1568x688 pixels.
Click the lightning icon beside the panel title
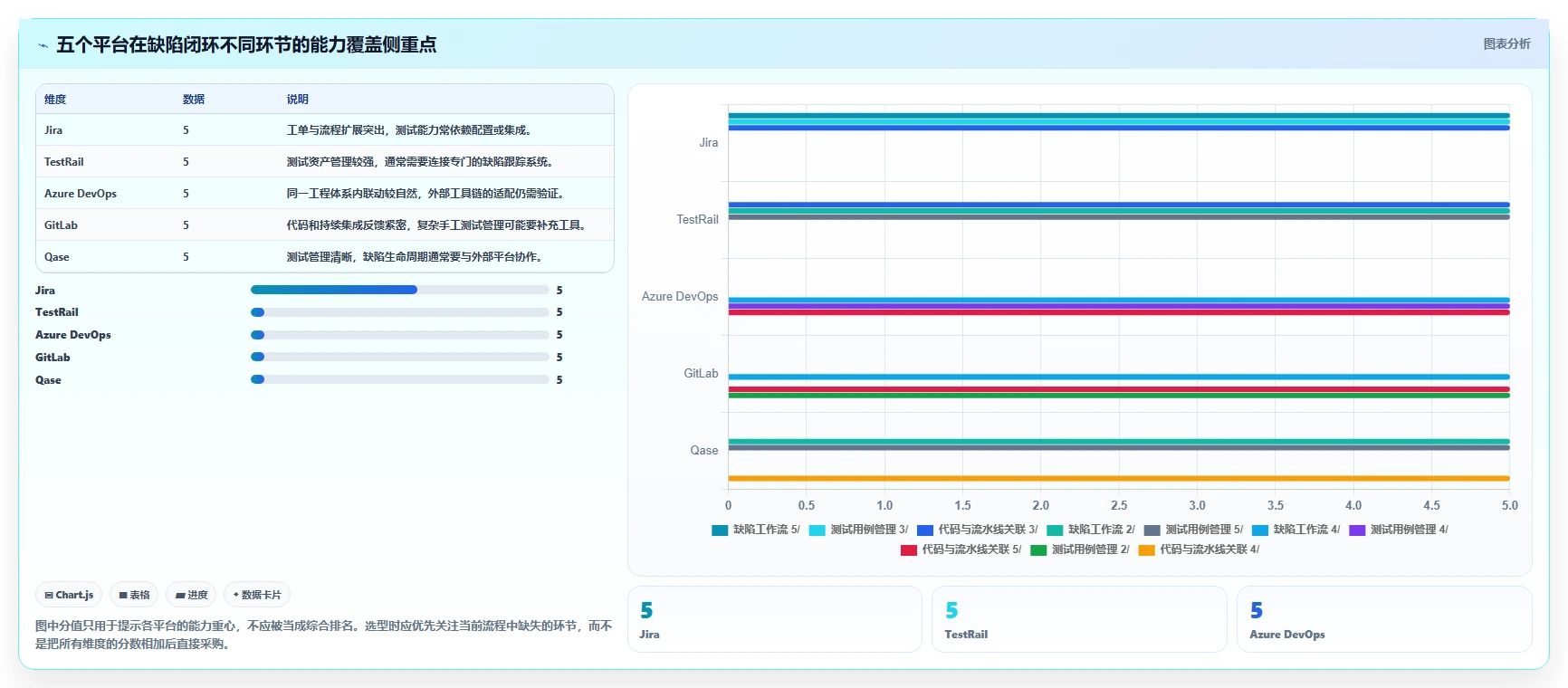43,45
